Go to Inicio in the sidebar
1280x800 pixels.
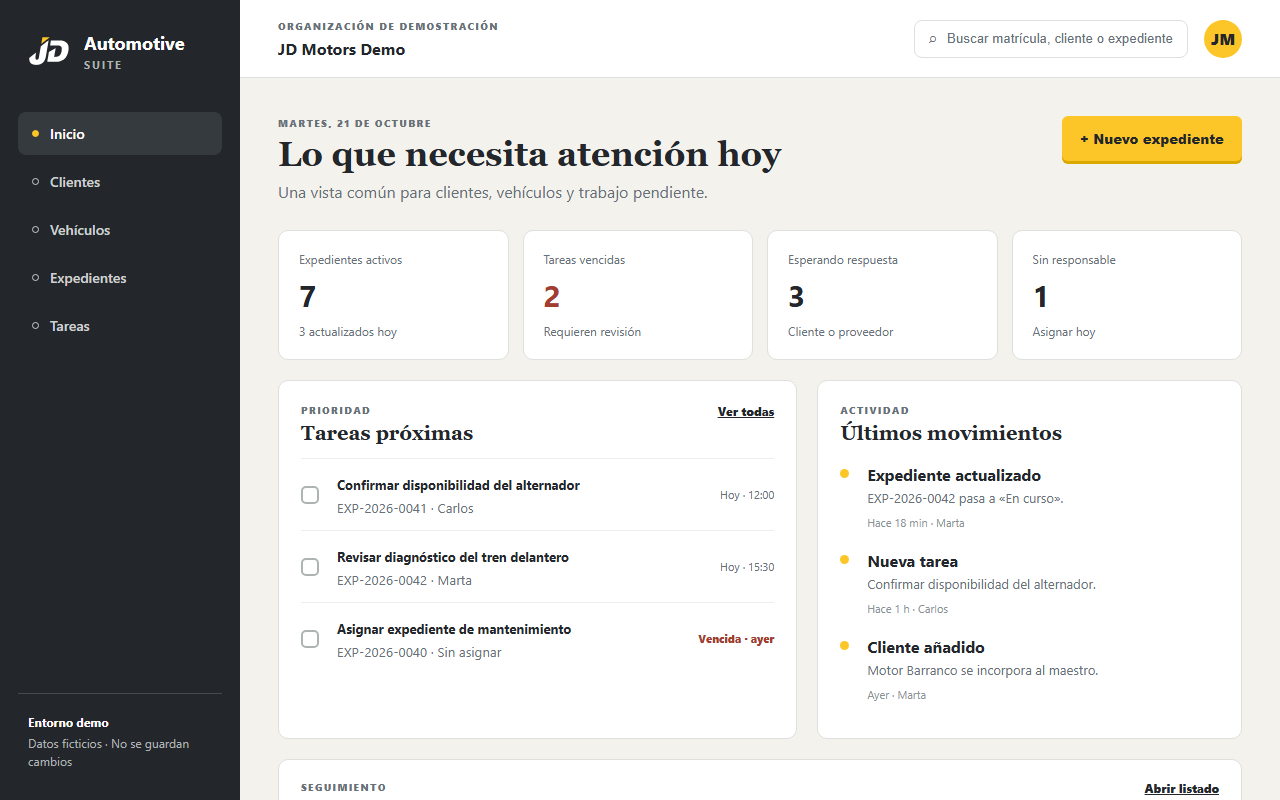120,134
